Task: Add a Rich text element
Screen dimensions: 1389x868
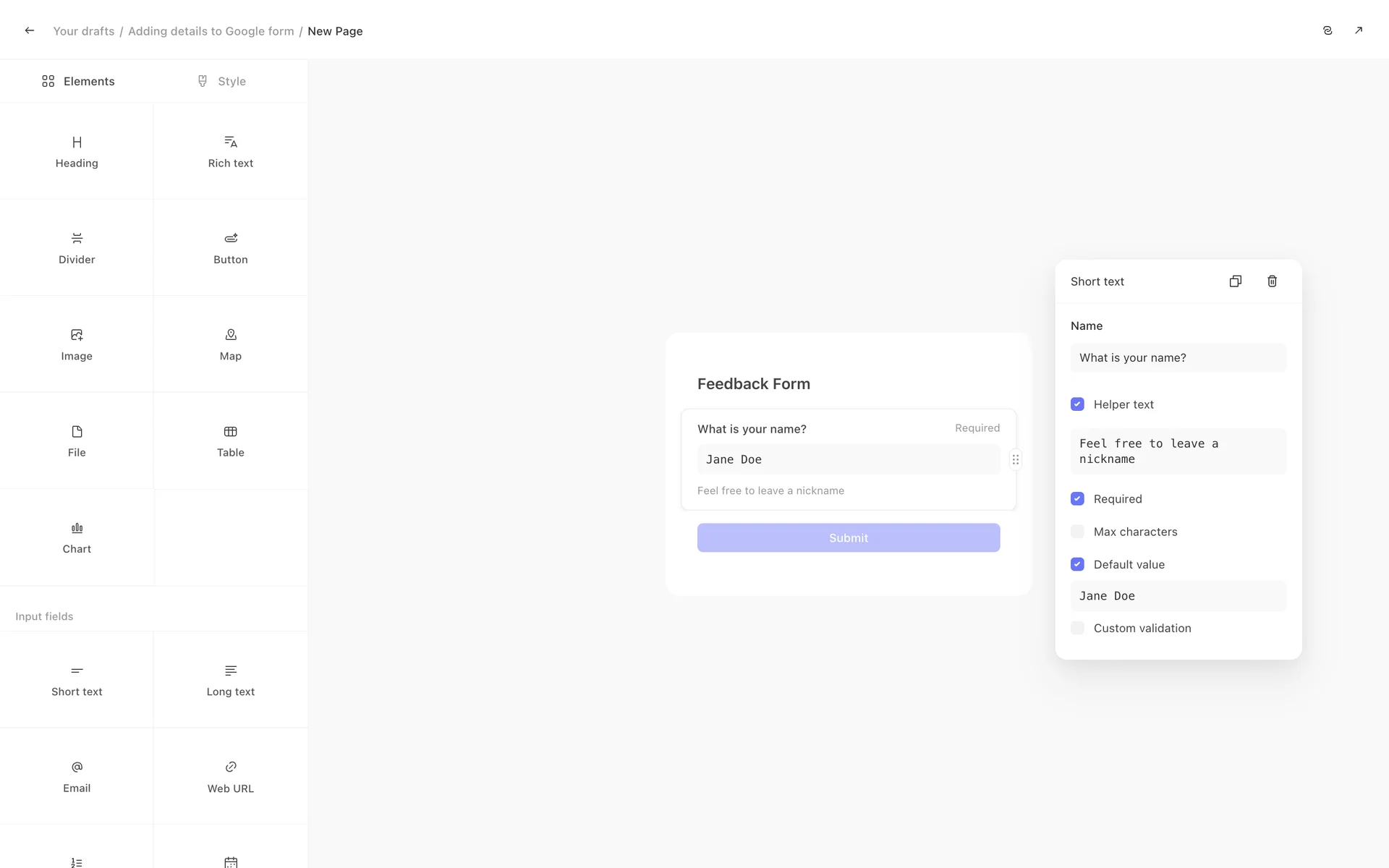Action: click(230, 151)
